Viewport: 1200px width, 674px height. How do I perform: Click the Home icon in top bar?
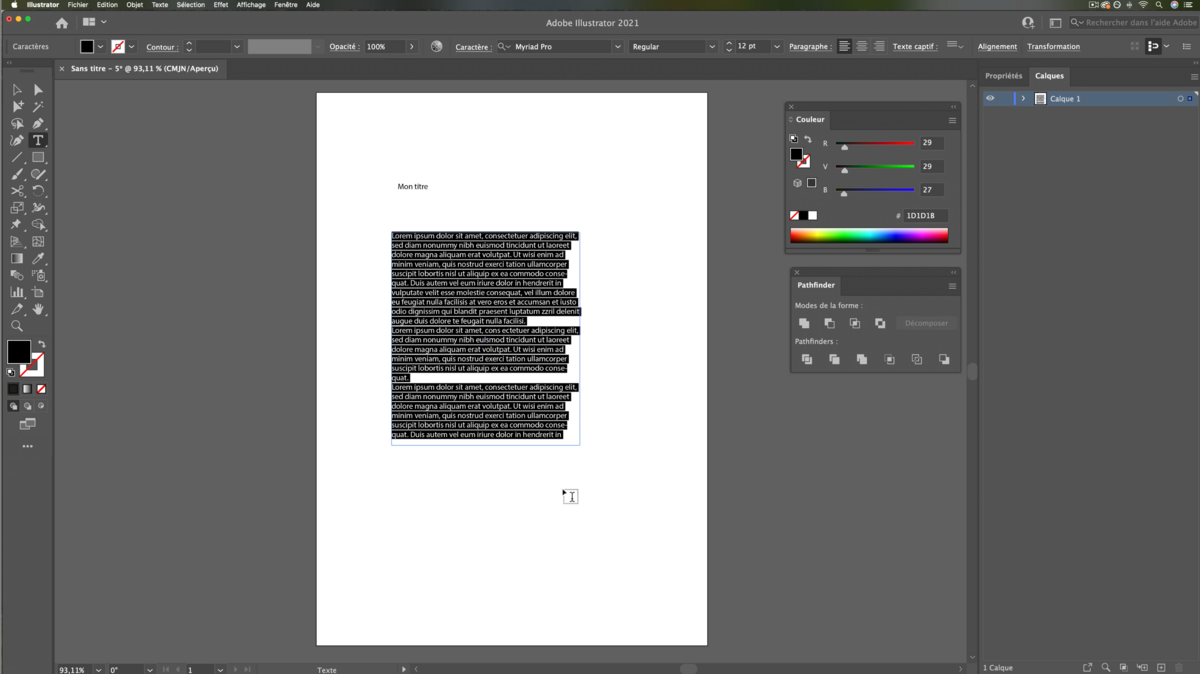[x=62, y=23]
